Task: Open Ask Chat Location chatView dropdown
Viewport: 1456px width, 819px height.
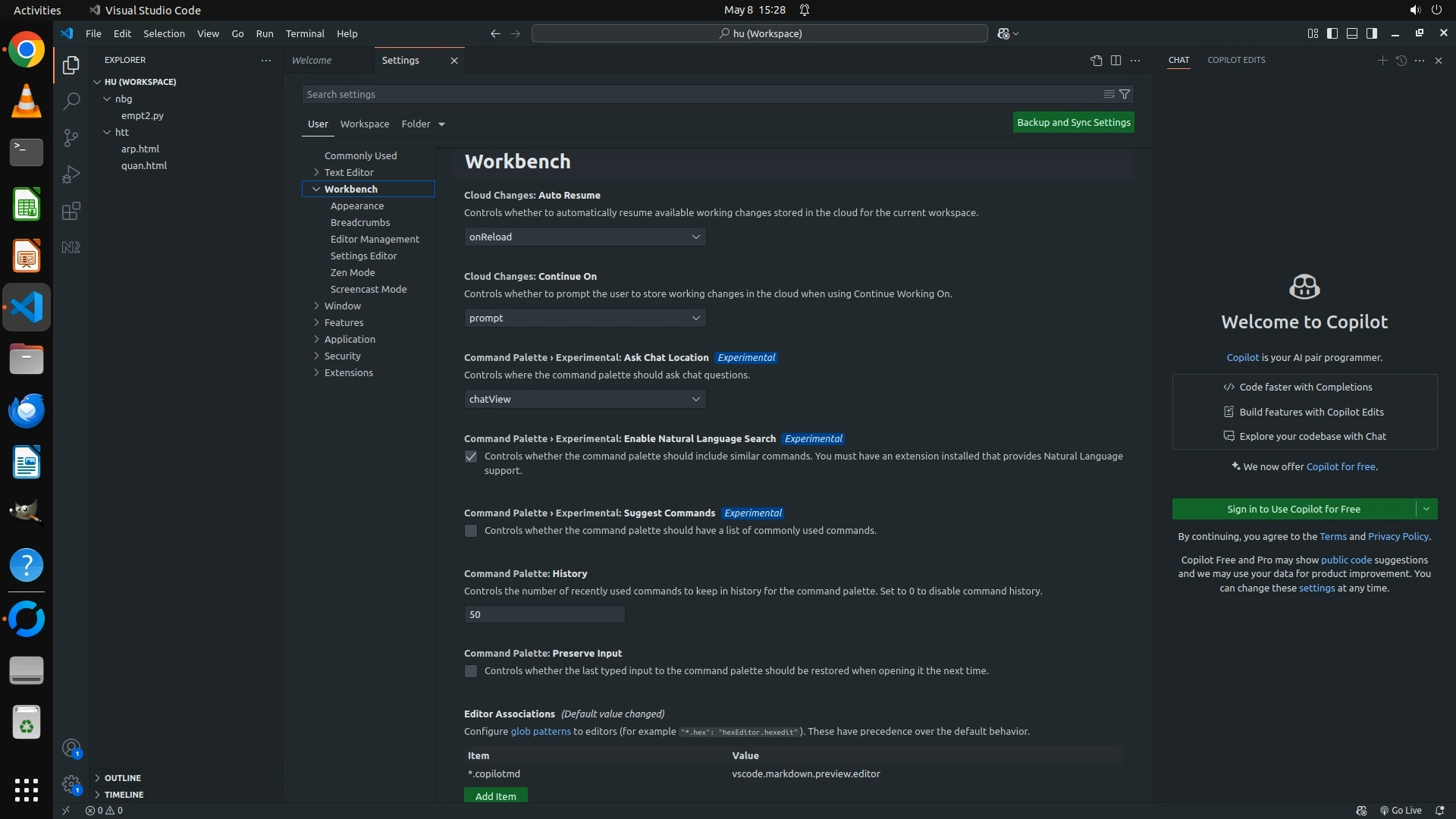Action: pyautogui.click(x=585, y=399)
